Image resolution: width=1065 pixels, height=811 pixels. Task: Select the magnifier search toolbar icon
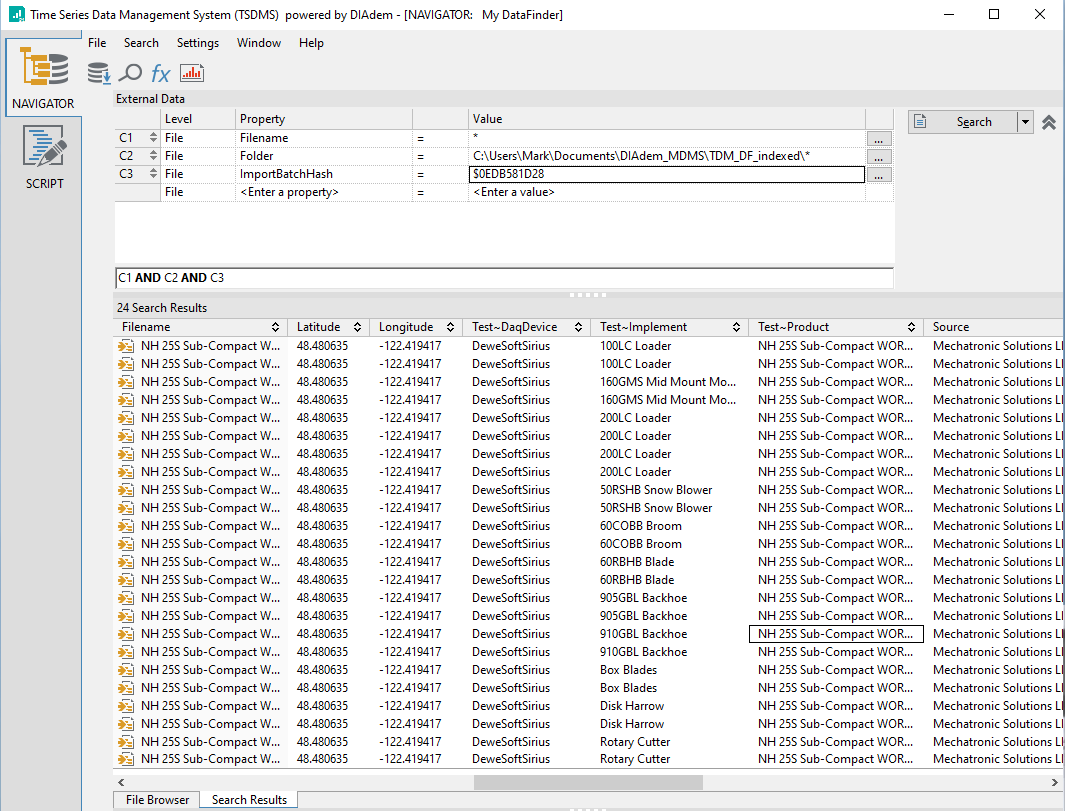pyautogui.click(x=129, y=72)
